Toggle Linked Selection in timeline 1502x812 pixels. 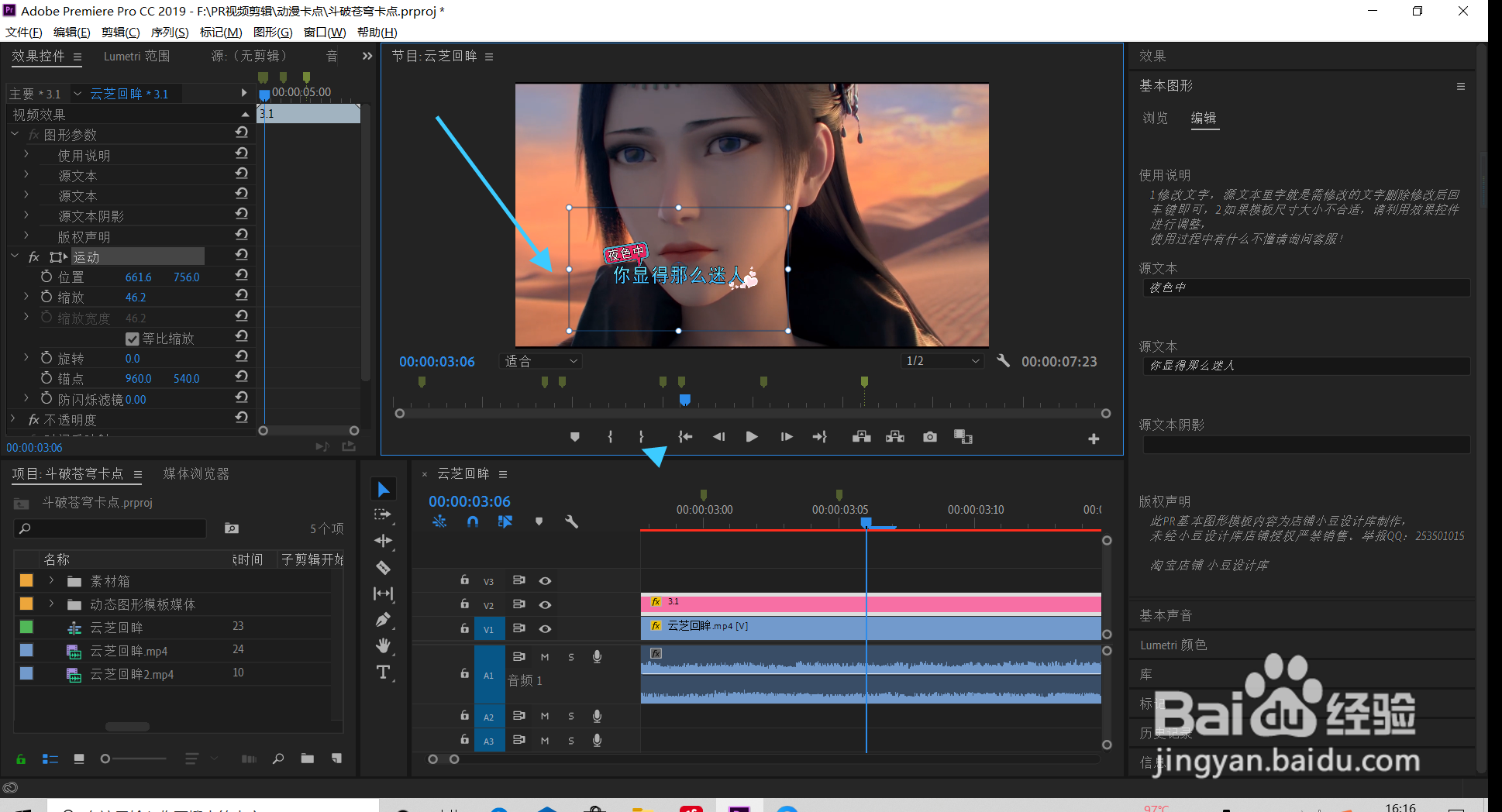pyautogui.click(x=505, y=522)
